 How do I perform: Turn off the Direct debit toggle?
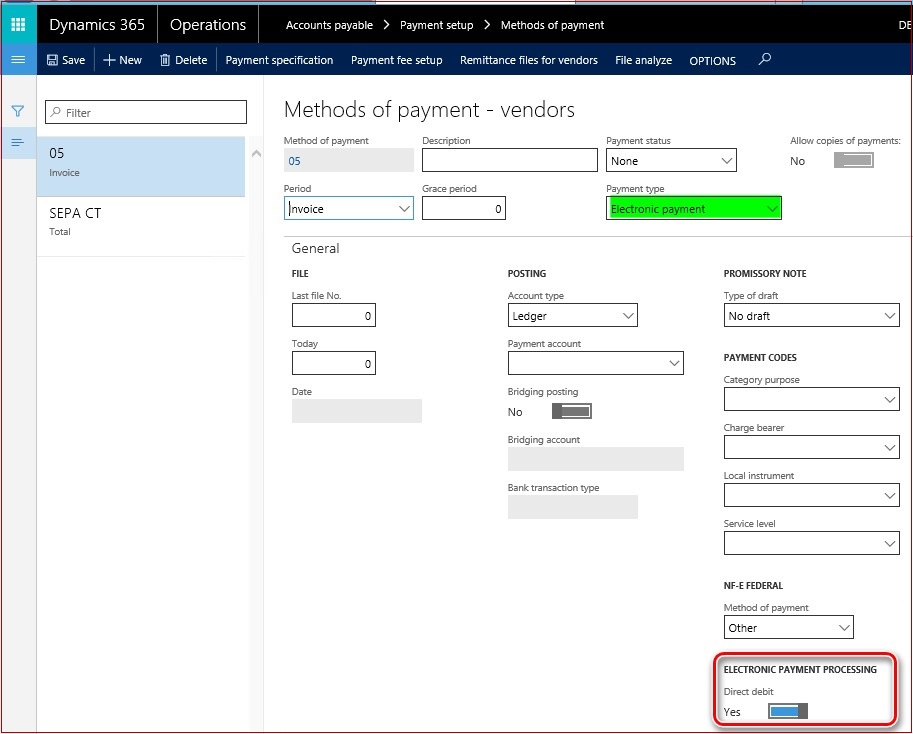[788, 711]
